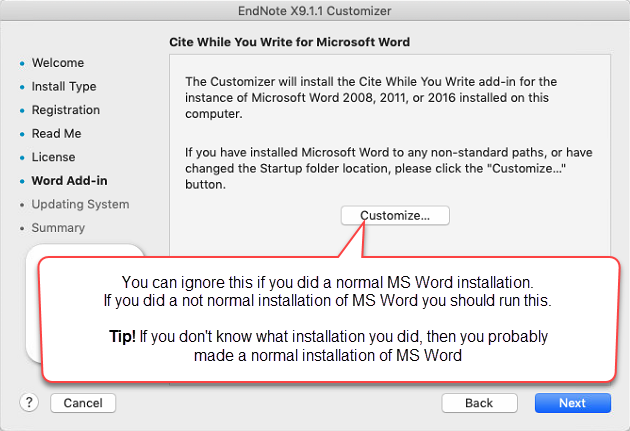
Task: Select the Install Type step
Action: click(64, 87)
